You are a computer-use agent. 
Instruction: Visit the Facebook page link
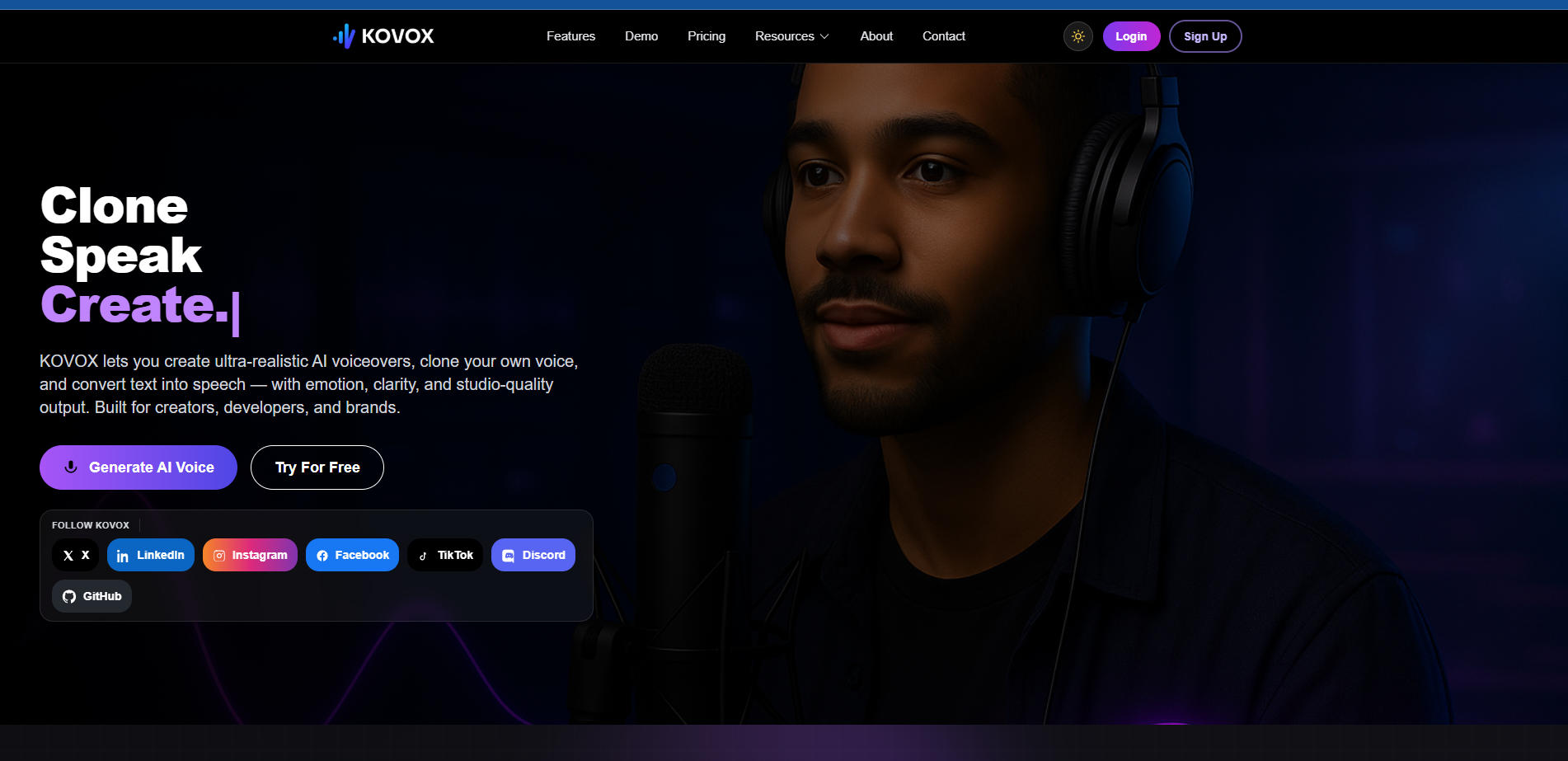tap(352, 555)
